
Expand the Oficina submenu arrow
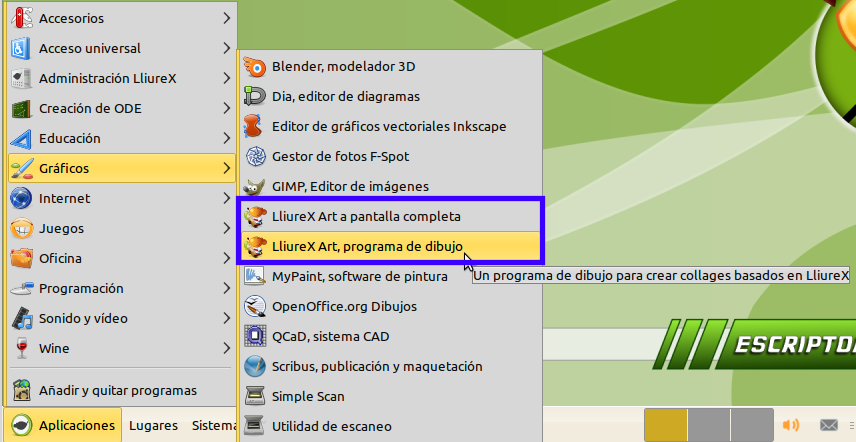click(227, 258)
